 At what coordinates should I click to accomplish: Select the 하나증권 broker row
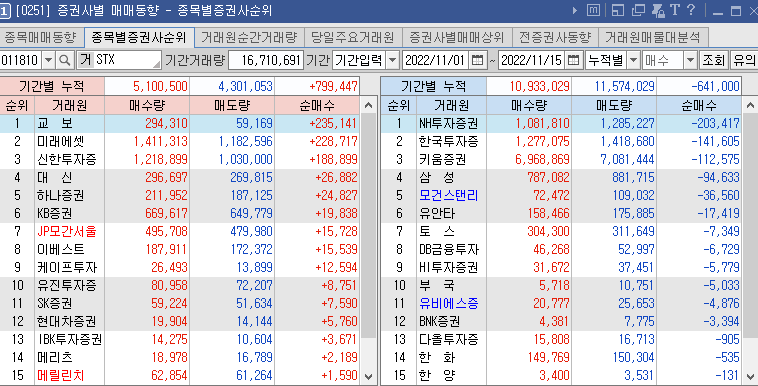point(180,195)
